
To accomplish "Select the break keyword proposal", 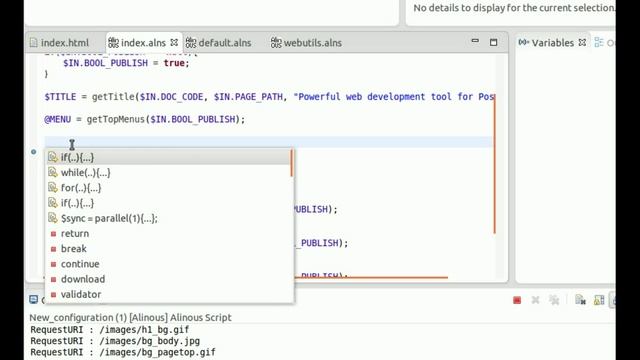I will coord(169,249).
